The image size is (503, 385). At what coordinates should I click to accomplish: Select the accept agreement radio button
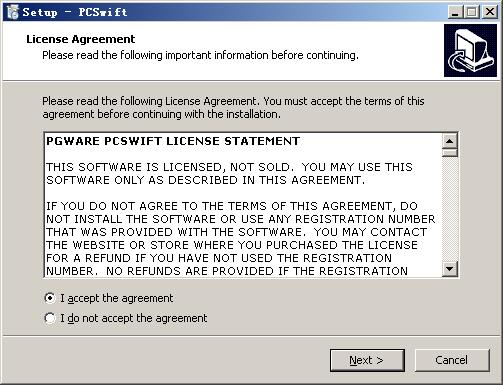click(x=50, y=298)
